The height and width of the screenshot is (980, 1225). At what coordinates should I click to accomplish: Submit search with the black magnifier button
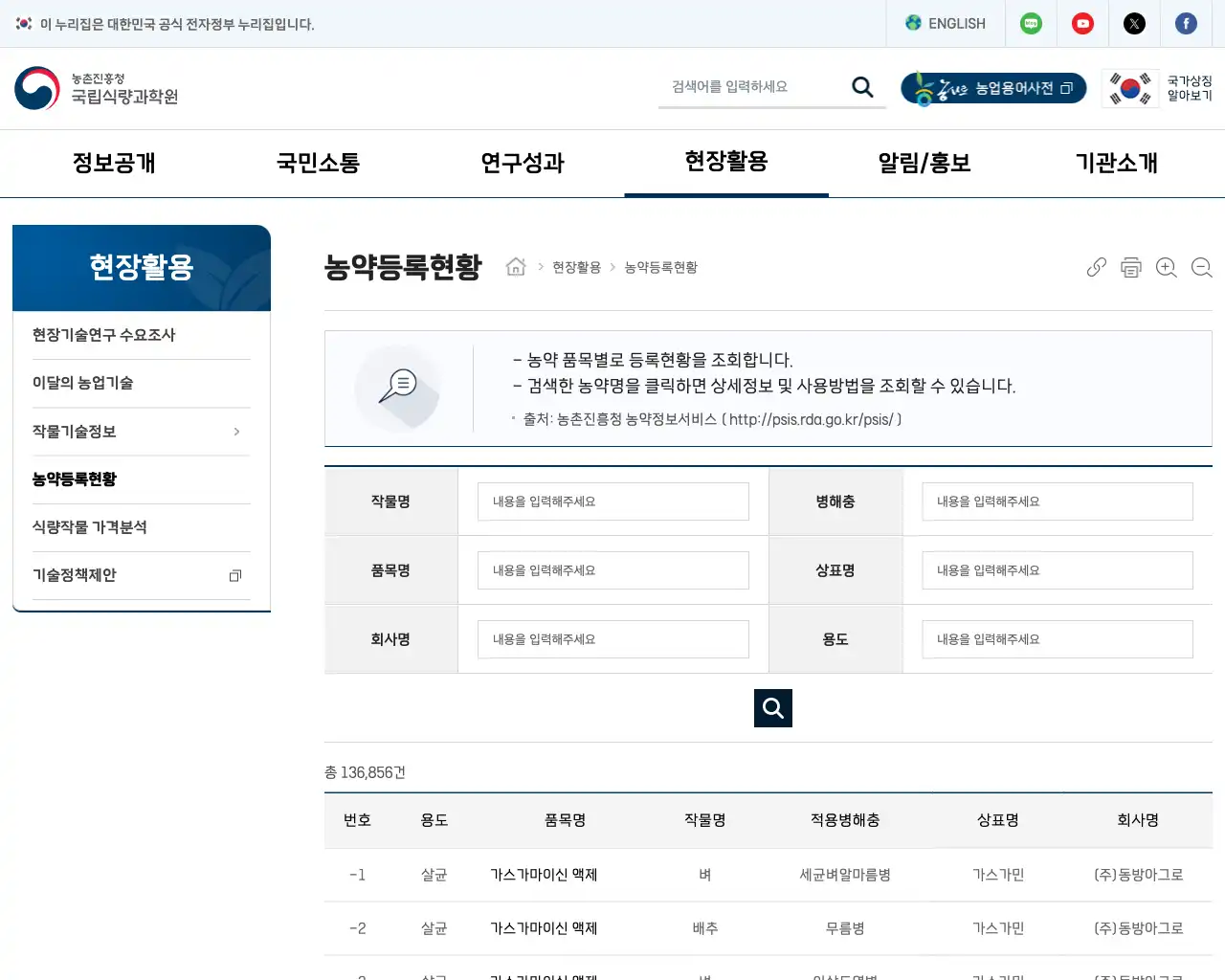[x=772, y=708]
